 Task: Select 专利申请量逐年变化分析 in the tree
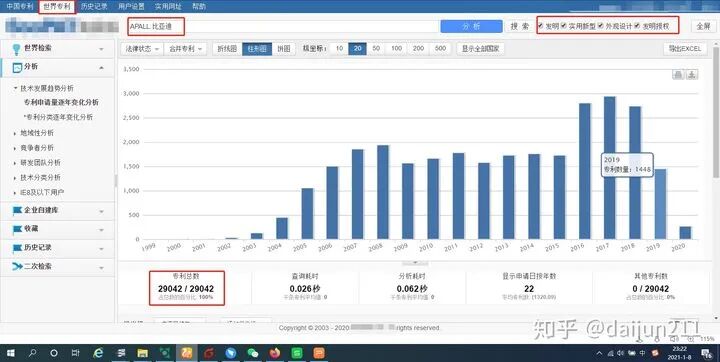point(61,102)
